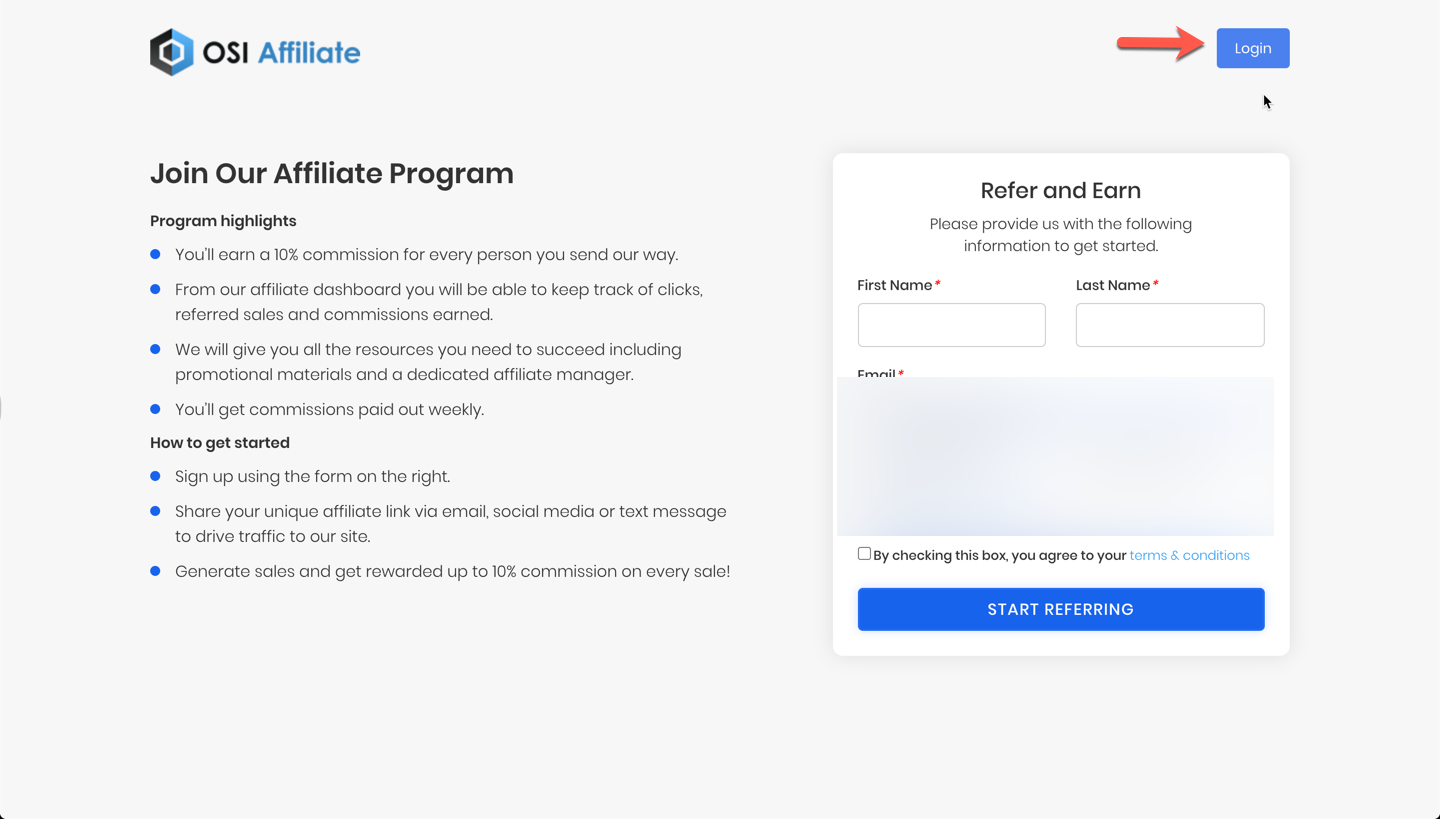The width and height of the screenshot is (1440, 819).
Task: Click the 'OSI Affiliate' brand text
Action: click(x=283, y=52)
